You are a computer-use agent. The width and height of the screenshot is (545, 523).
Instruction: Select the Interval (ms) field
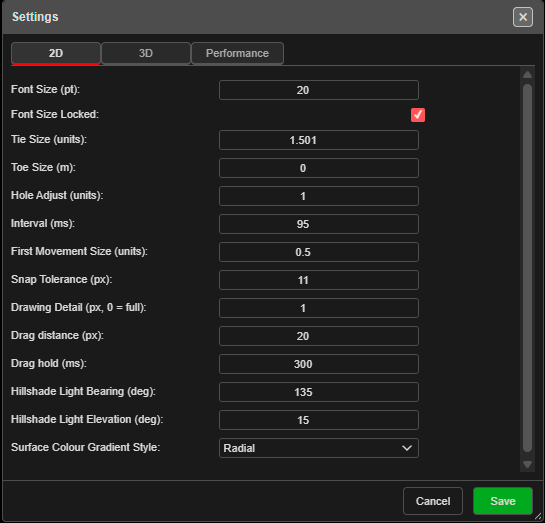click(x=319, y=224)
